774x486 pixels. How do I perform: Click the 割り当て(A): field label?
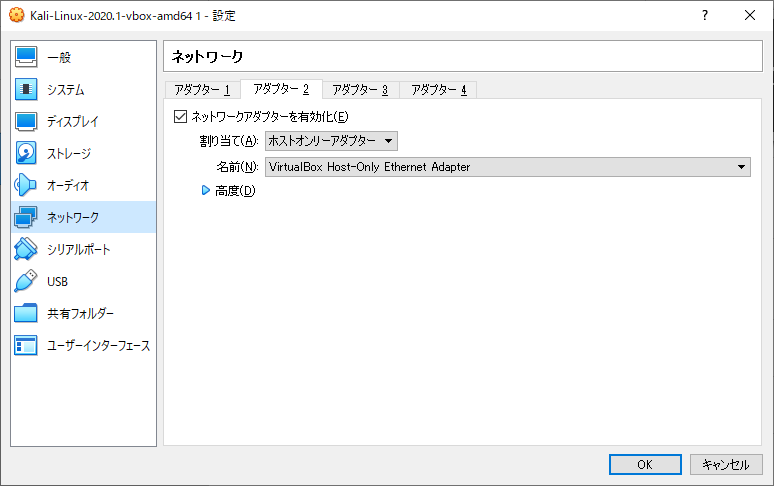(229, 141)
